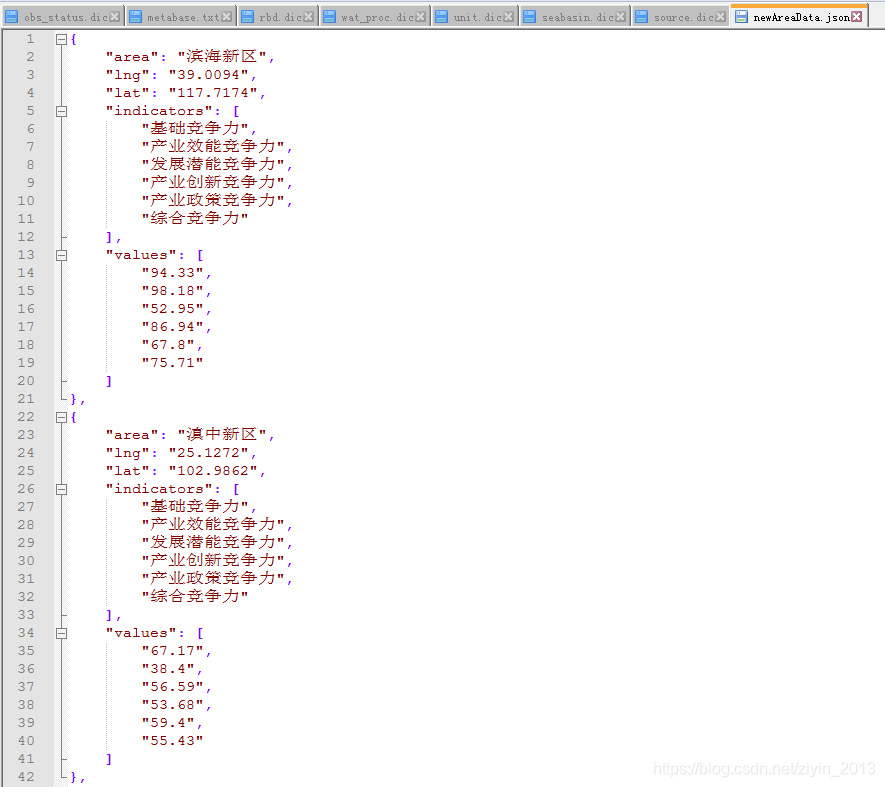
Task: Click the text "综合竞争力" on line 11
Action: tap(195, 218)
